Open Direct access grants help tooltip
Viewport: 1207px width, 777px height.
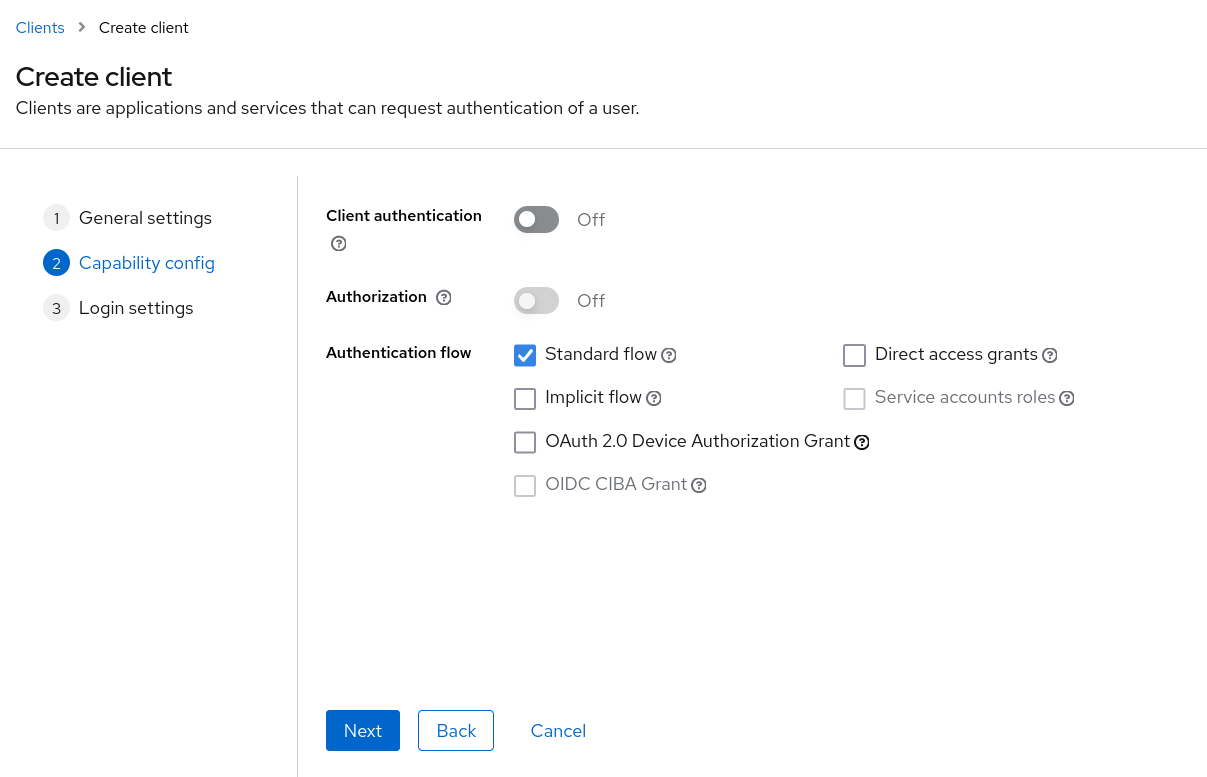1050,355
